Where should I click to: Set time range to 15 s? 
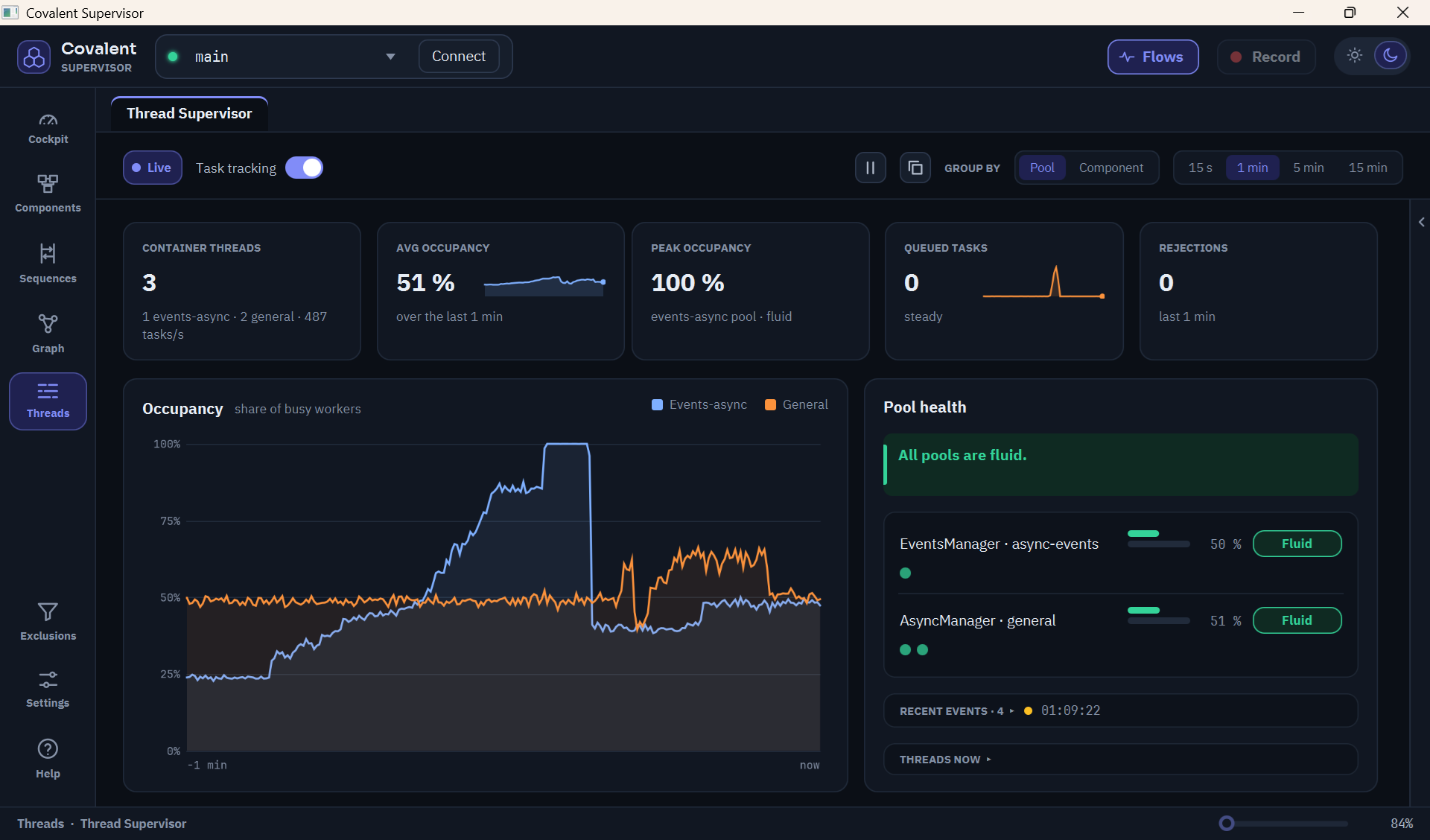pos(1200,168)
